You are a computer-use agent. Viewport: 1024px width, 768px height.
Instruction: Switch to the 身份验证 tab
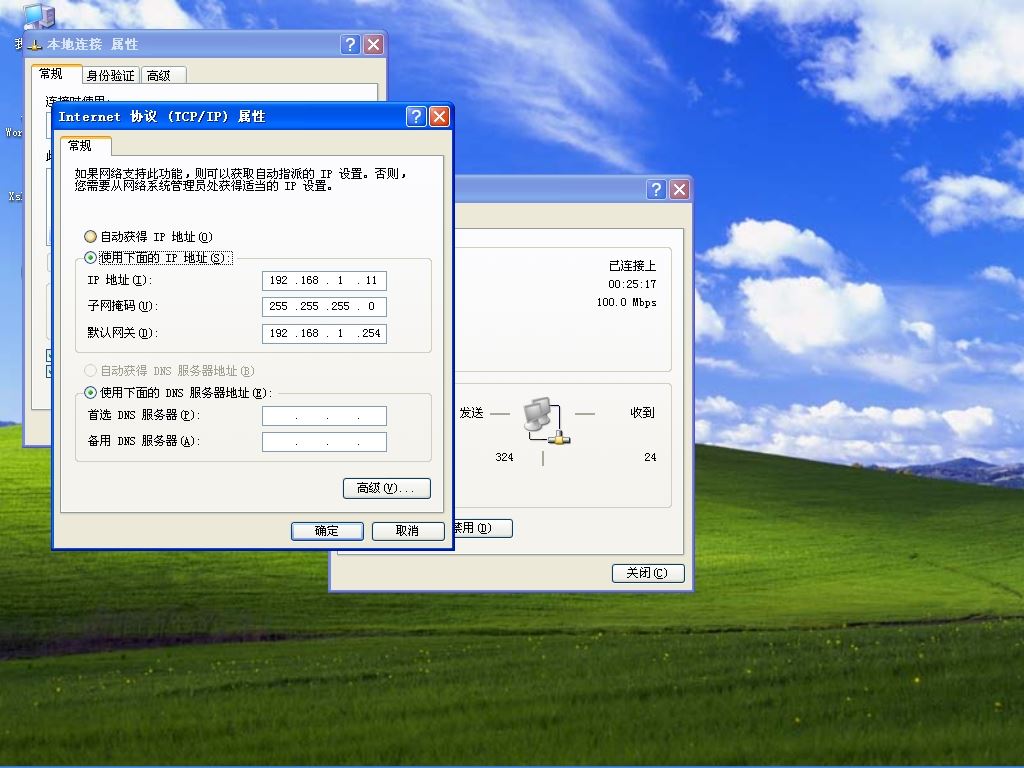[x=110, y=76]
